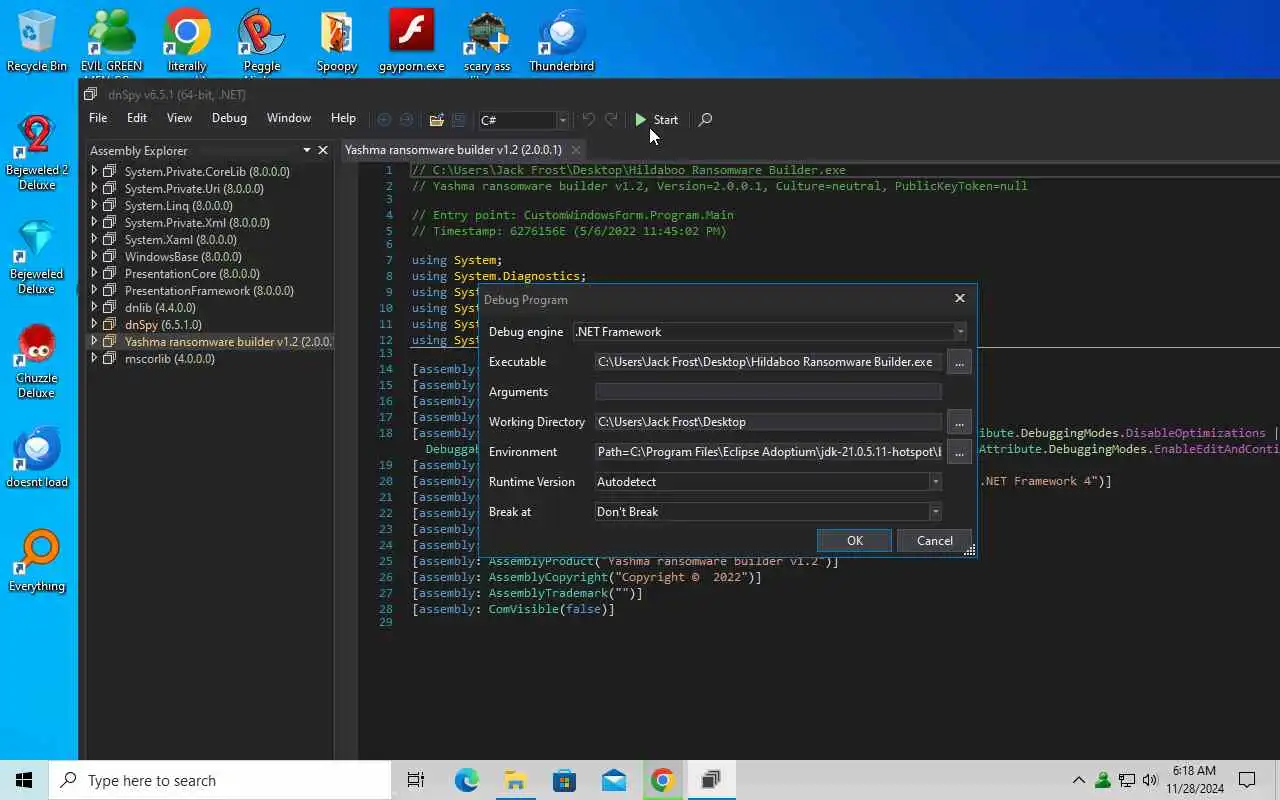
Task: Browse for the Executable file
Action: (959, 362)
